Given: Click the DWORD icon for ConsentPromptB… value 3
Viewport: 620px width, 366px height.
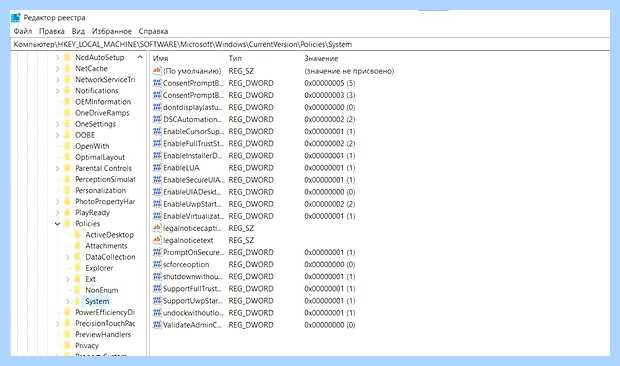Looking at the screenshot, I should [x=157, y=95].
